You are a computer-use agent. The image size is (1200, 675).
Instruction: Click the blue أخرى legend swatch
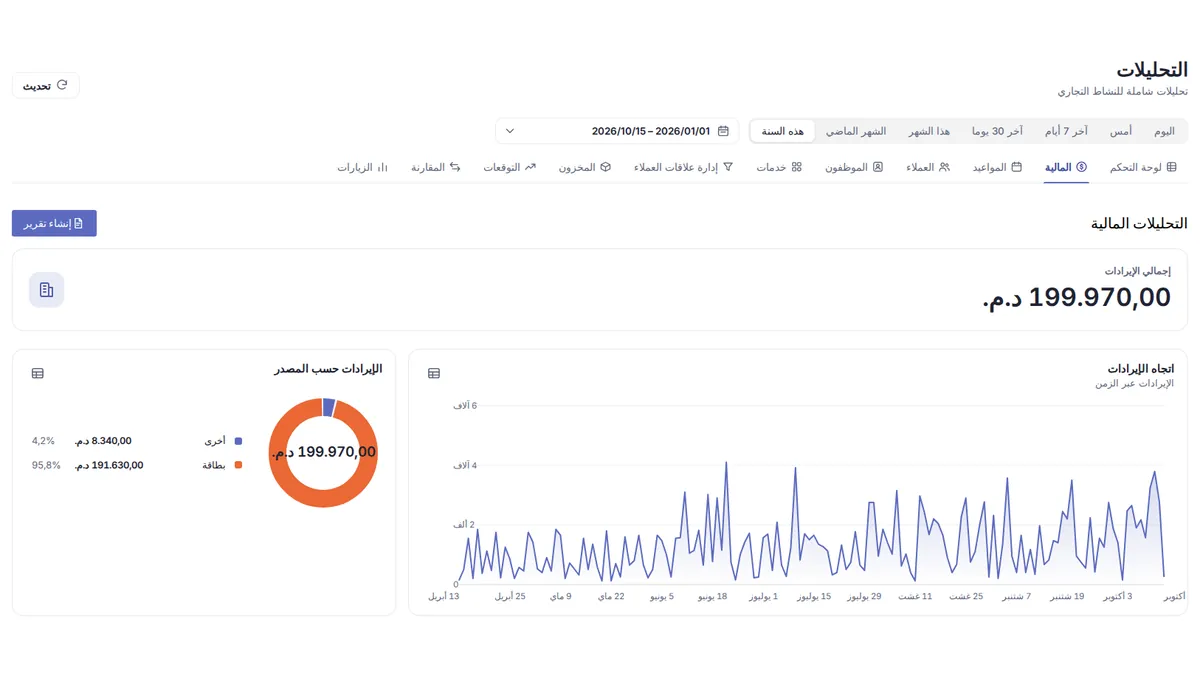tap(238, 441)
